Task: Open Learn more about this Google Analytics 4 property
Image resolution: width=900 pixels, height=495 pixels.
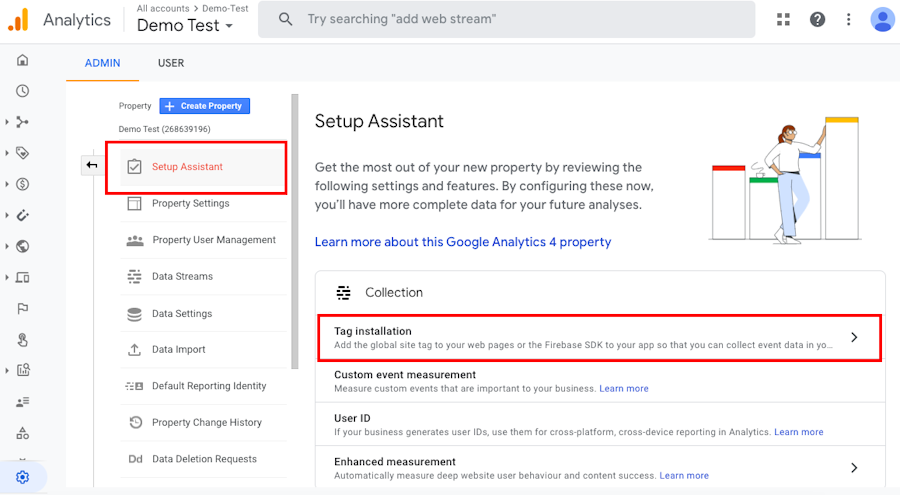Action: (463, 242)
